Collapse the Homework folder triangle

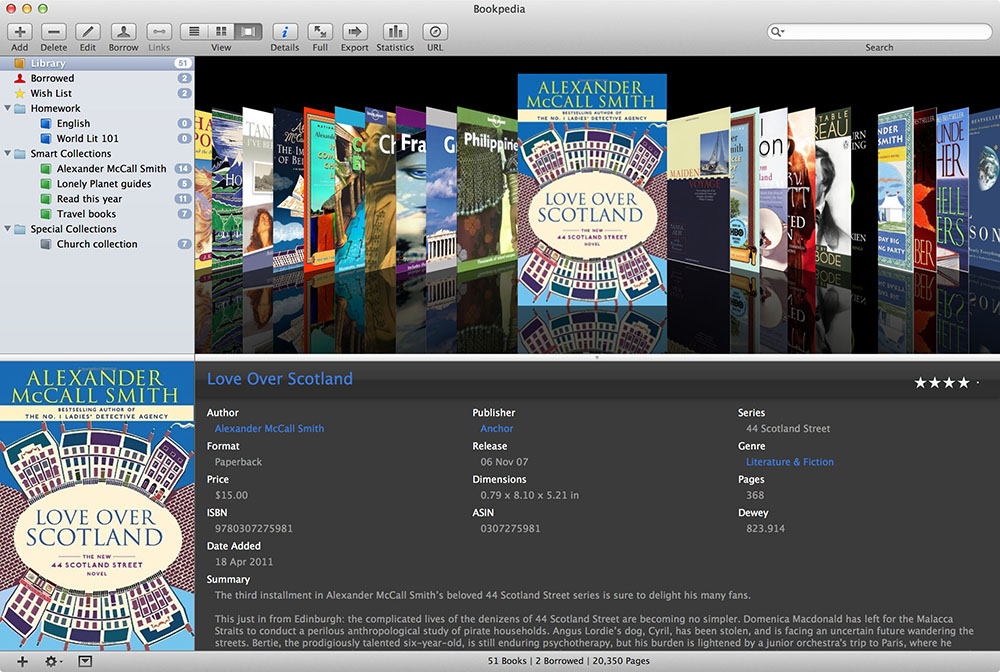click(x=8, y=108)
